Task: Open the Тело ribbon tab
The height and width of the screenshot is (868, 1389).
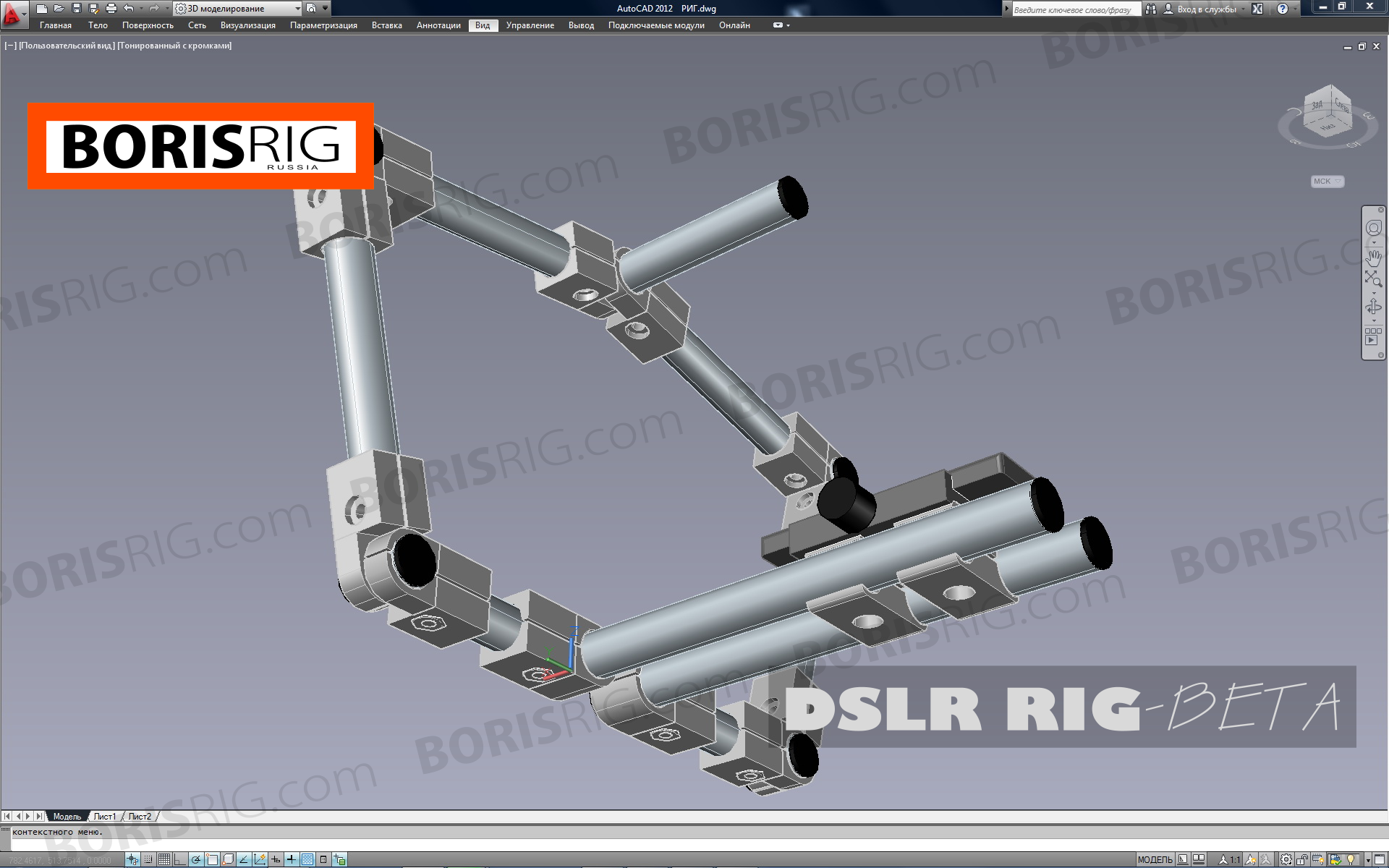Action: click(98, 25)
